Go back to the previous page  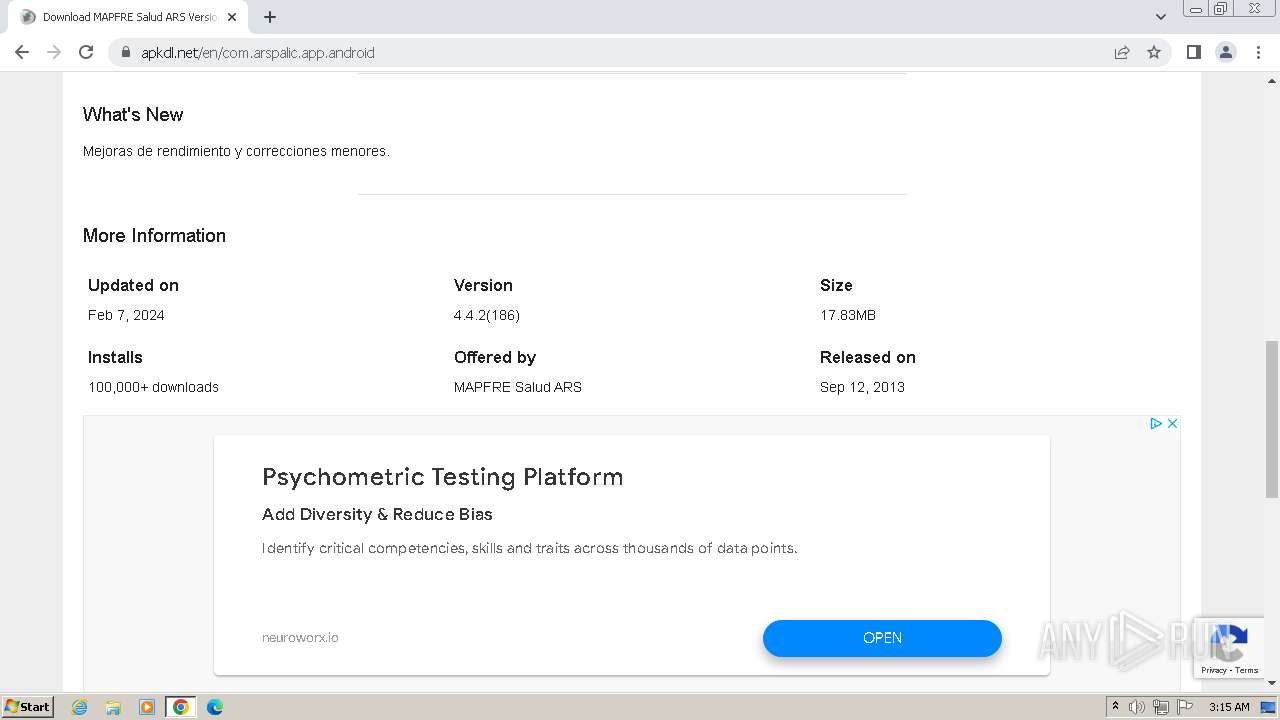tap(22, 52)
